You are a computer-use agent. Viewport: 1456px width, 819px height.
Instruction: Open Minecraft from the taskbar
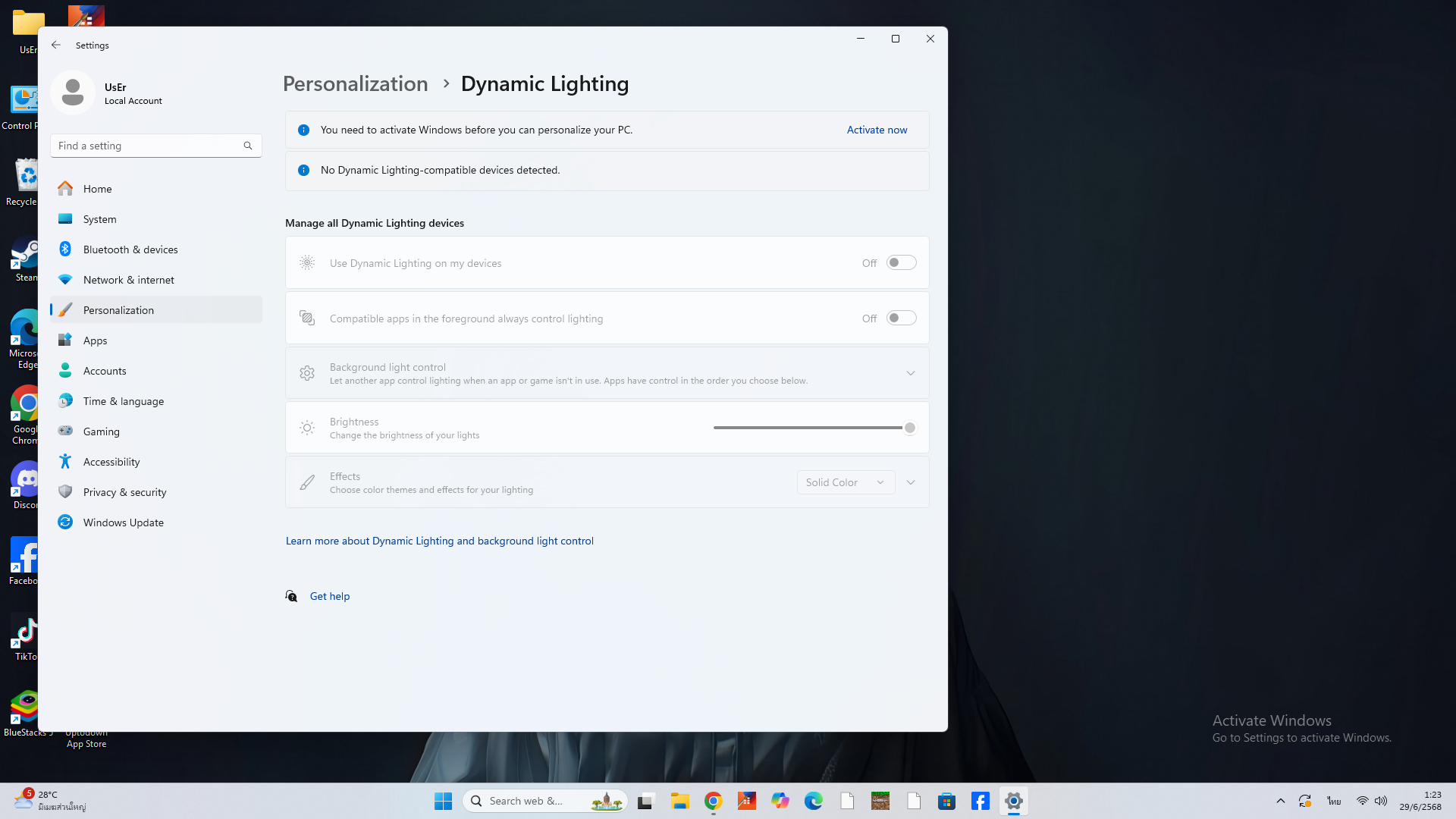click(880, 801)
